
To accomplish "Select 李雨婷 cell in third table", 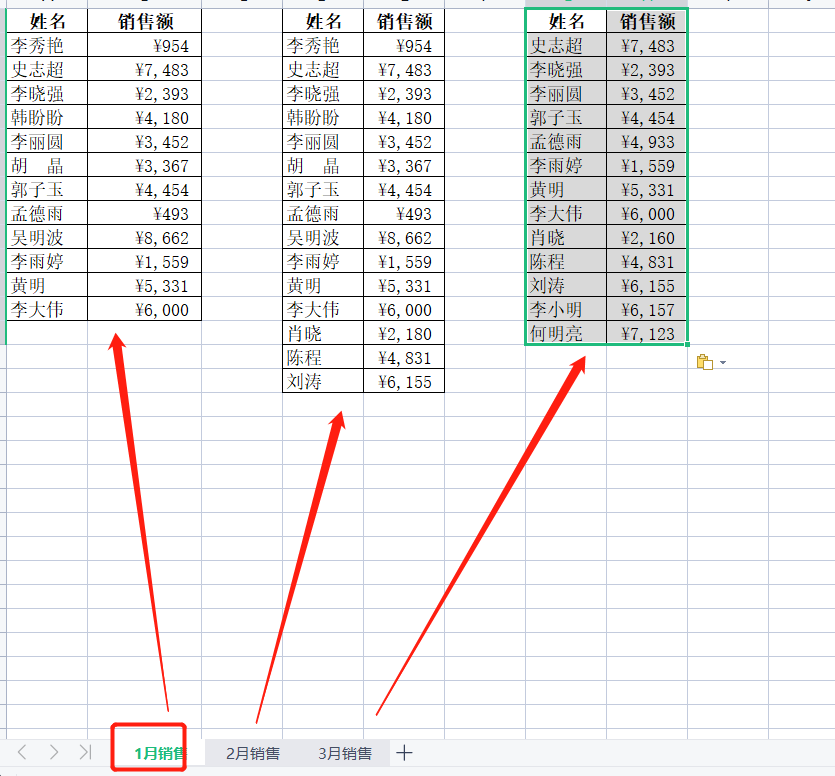I will click(x=566, y=165).
